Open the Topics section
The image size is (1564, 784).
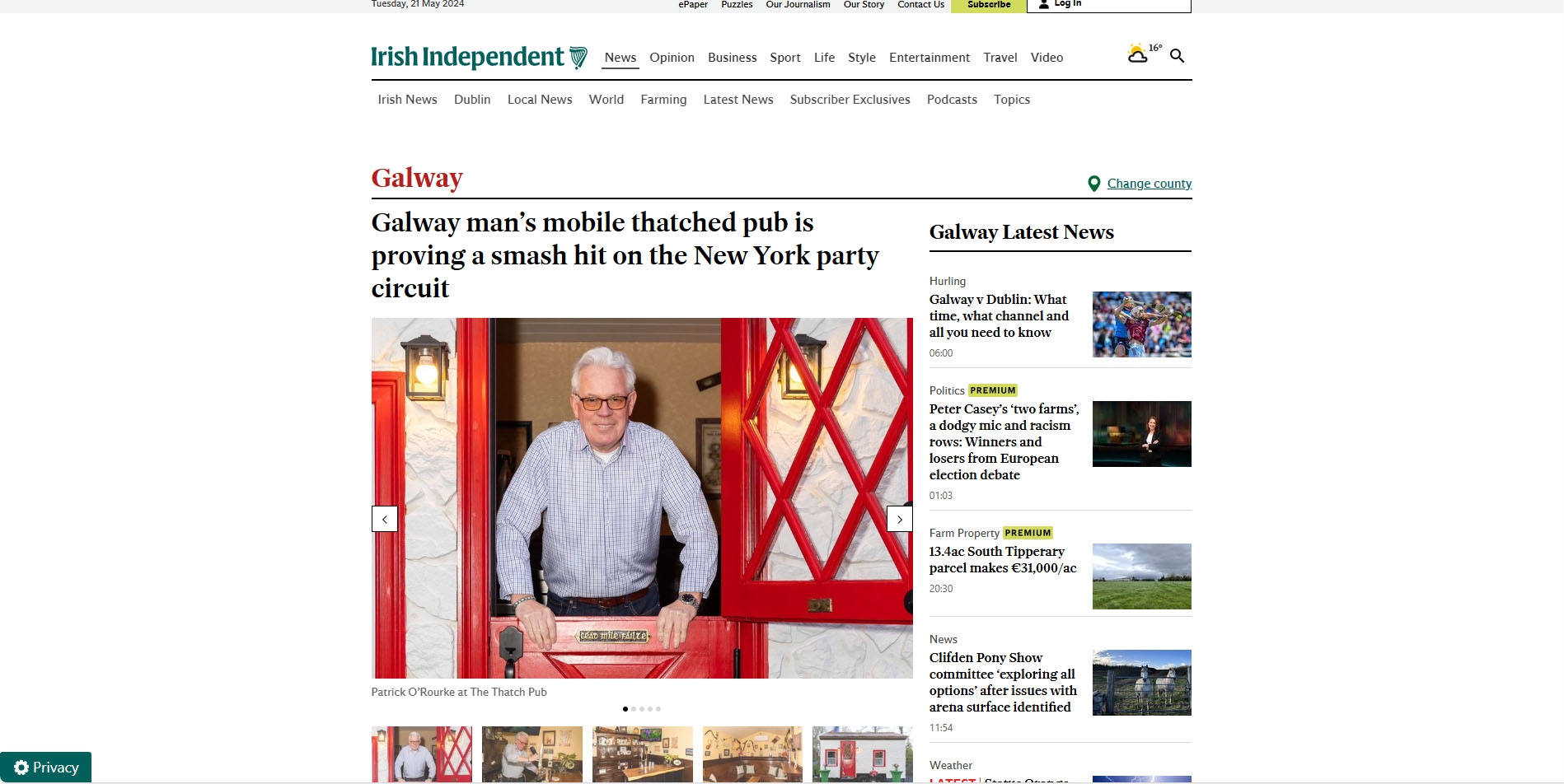1012,100
